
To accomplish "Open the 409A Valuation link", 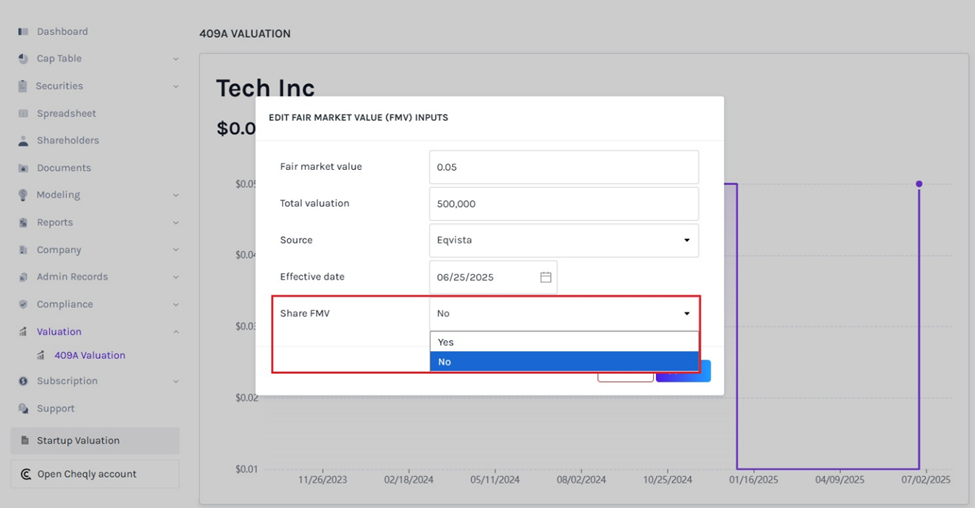I will 89,355.
